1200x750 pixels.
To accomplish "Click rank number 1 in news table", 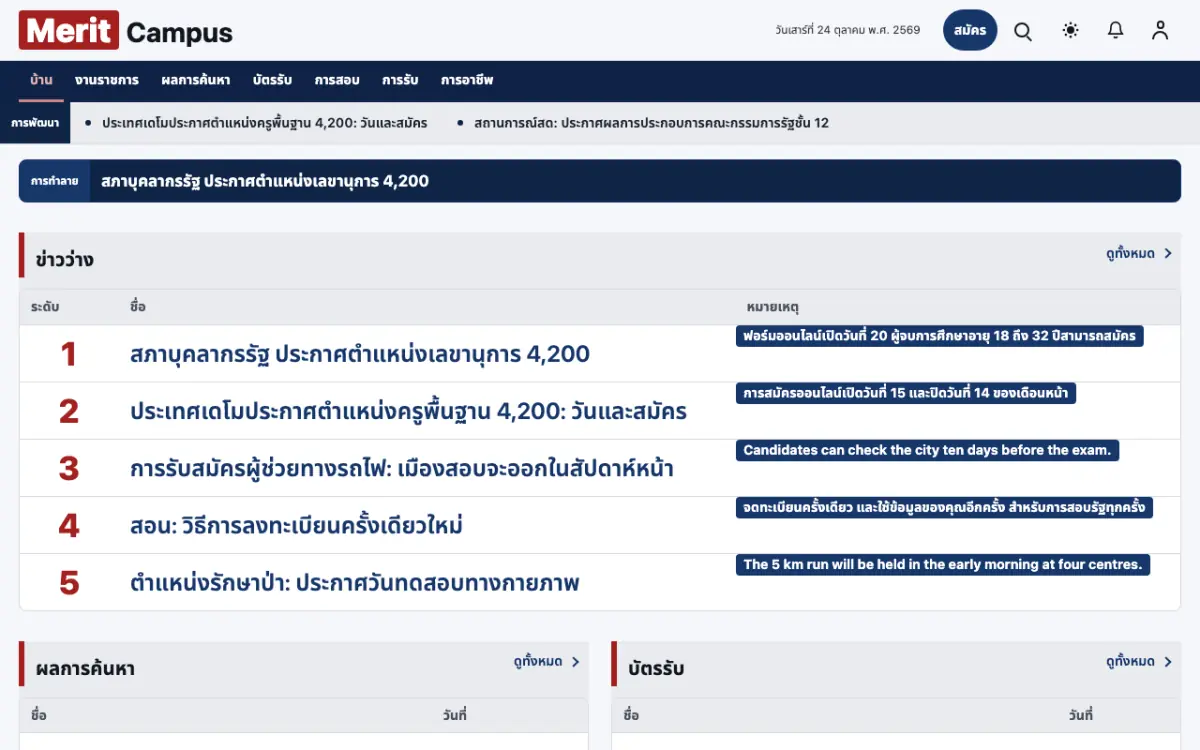I will 68,354.
